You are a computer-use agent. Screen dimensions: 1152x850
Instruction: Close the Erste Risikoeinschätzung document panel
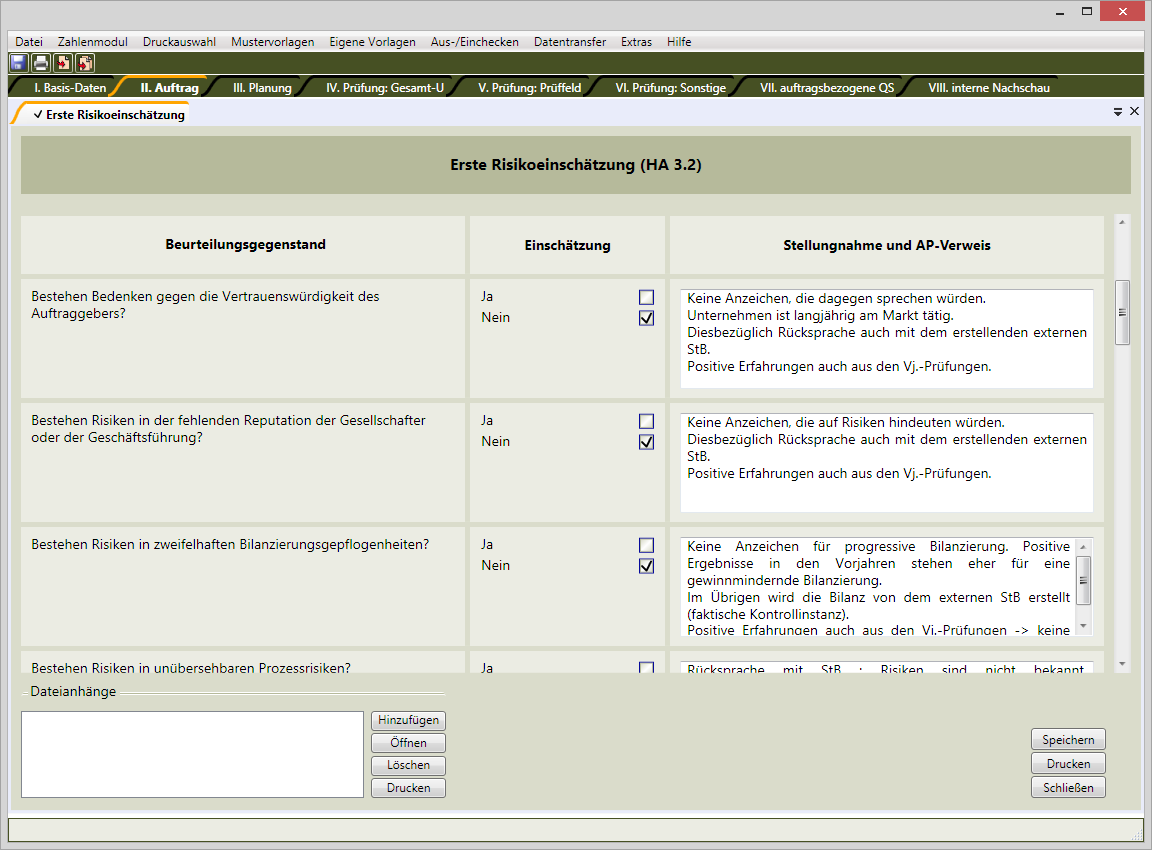pyautogui.click(x=1134, y=112)
